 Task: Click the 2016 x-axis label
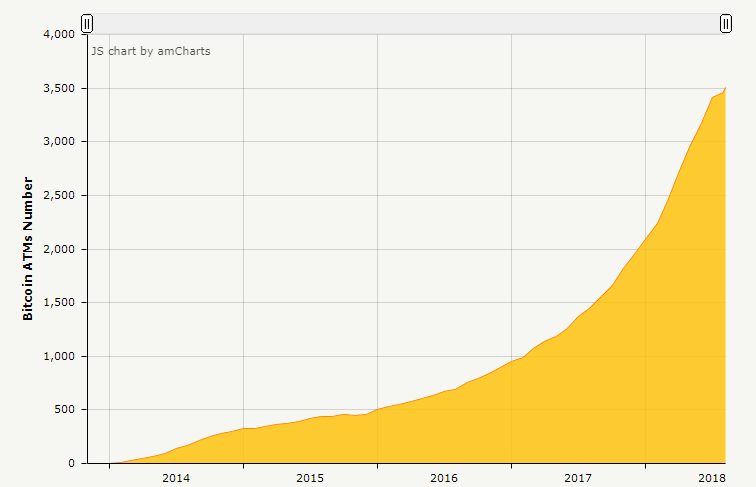[444, 478]
